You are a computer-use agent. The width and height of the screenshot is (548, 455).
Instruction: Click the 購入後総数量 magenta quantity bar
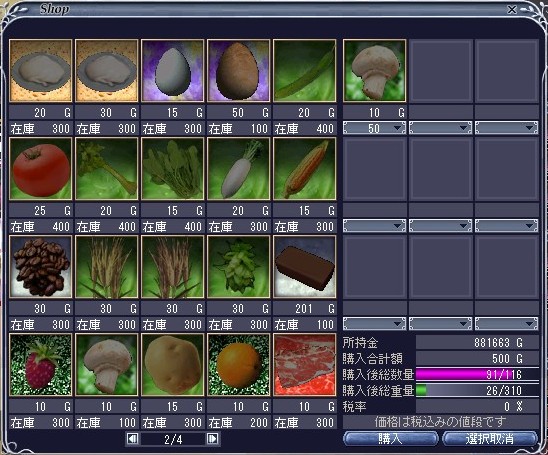pos(477,375)
